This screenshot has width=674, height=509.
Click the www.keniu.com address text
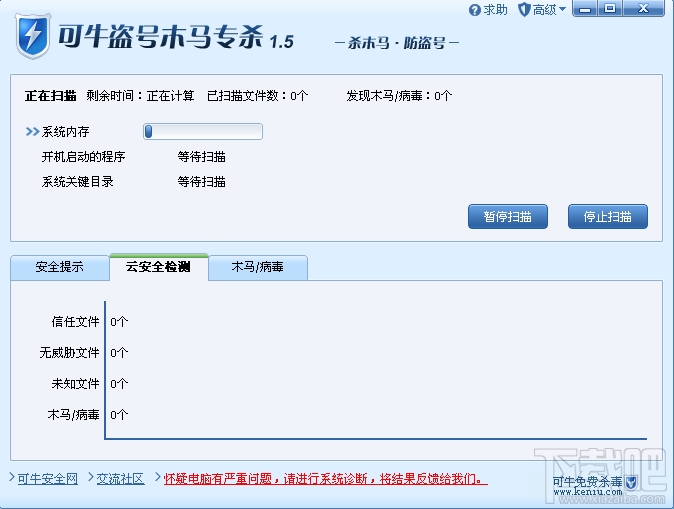[588, 492]
